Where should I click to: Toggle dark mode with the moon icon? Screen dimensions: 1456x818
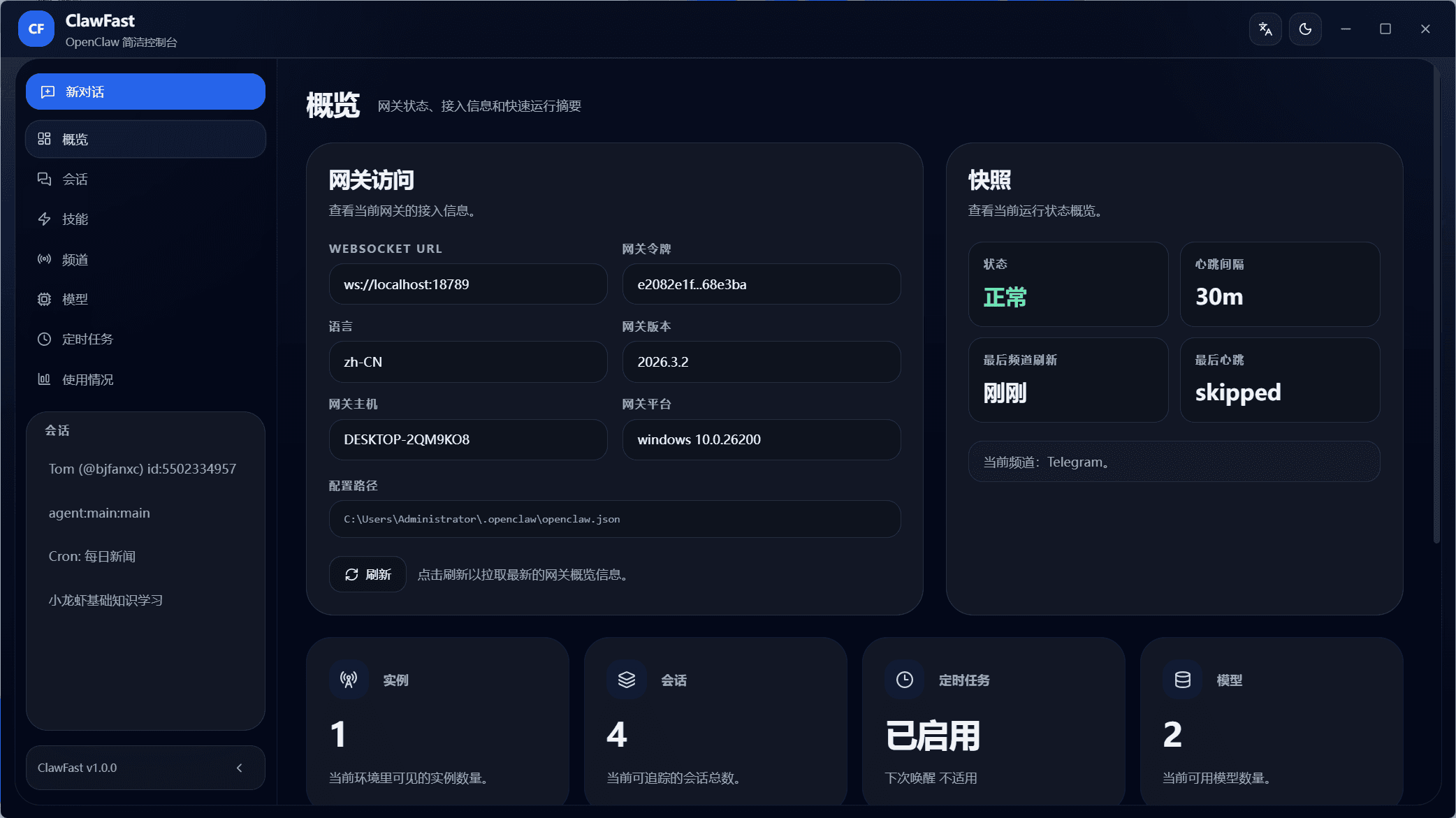(x=1304, y=29)
